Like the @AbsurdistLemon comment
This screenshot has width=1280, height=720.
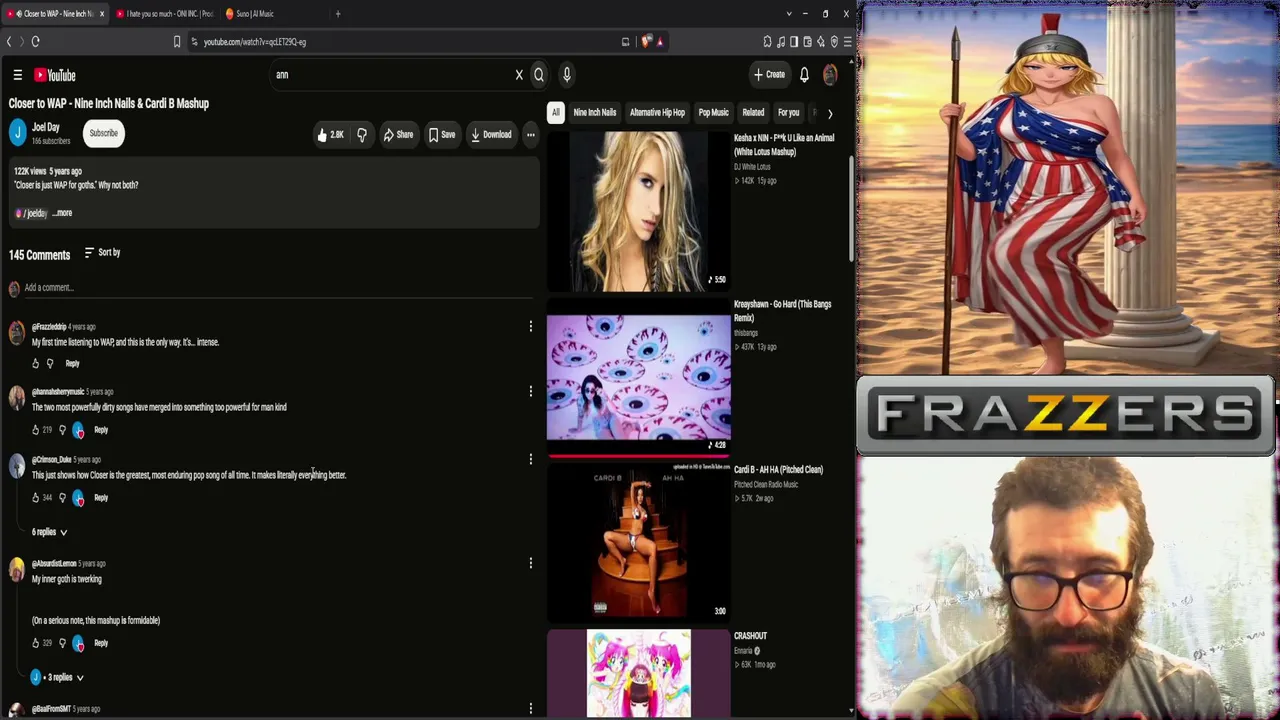(35, 643)
